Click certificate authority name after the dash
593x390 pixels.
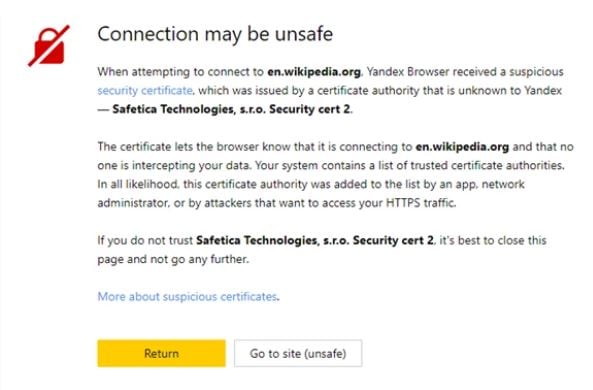point(231,109)
